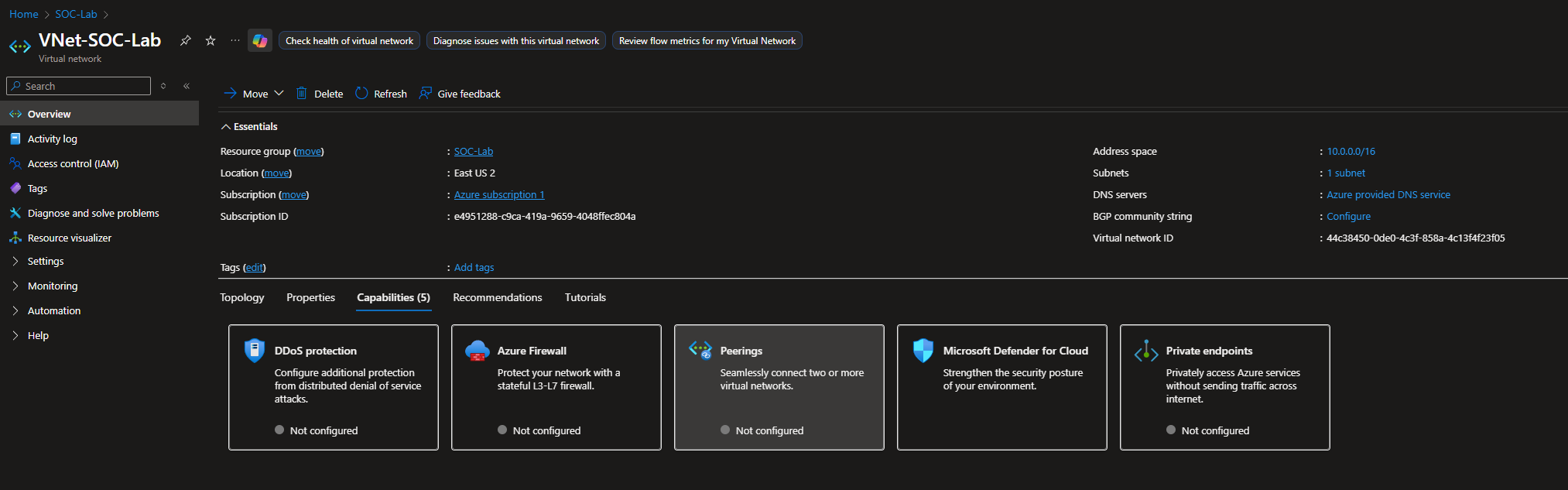The height and width of the screenshot is (490, 1568).
Task: Click the sidebar Search input field
Action: coord(85,86)
